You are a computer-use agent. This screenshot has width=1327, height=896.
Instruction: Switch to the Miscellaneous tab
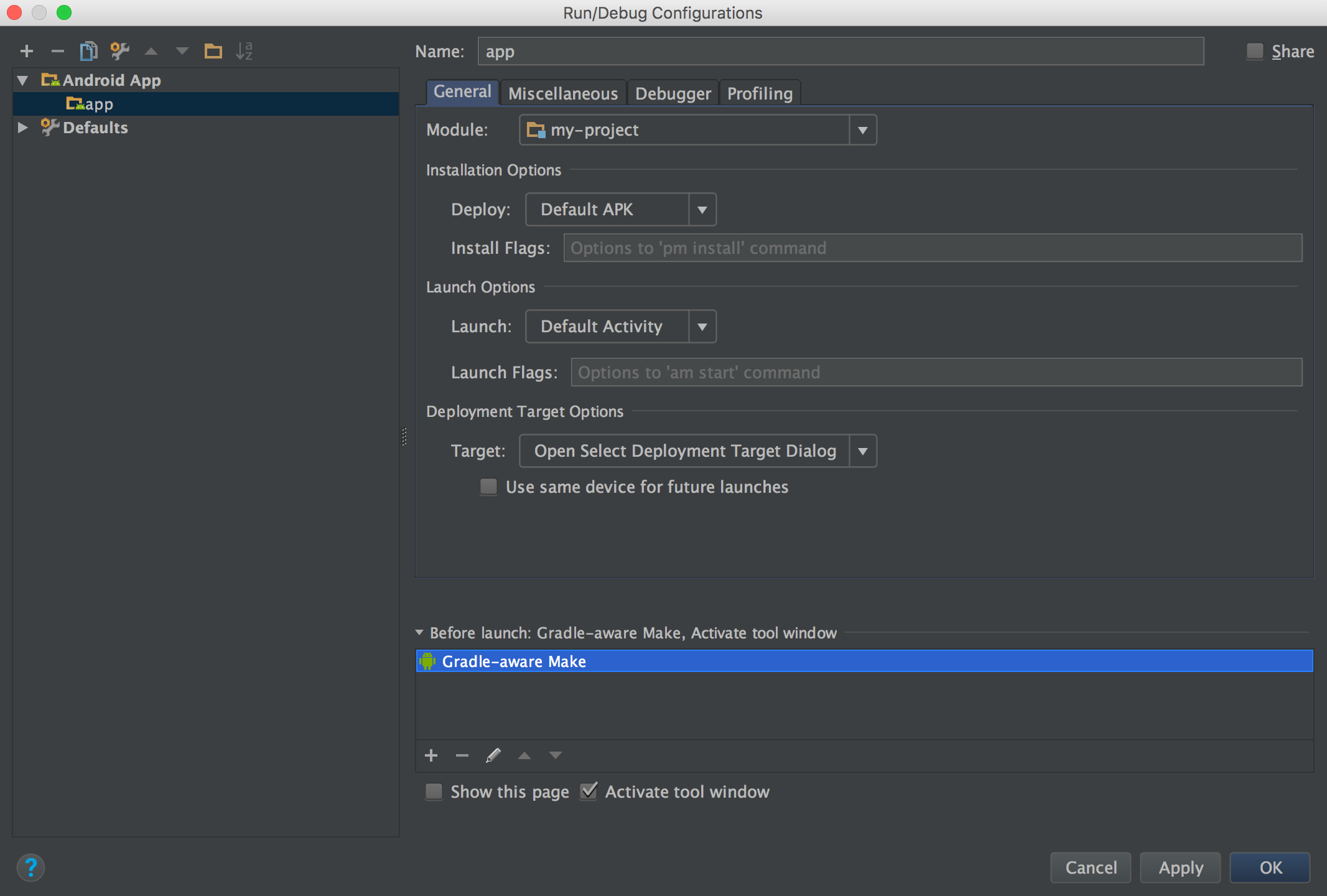pos(562,93)
